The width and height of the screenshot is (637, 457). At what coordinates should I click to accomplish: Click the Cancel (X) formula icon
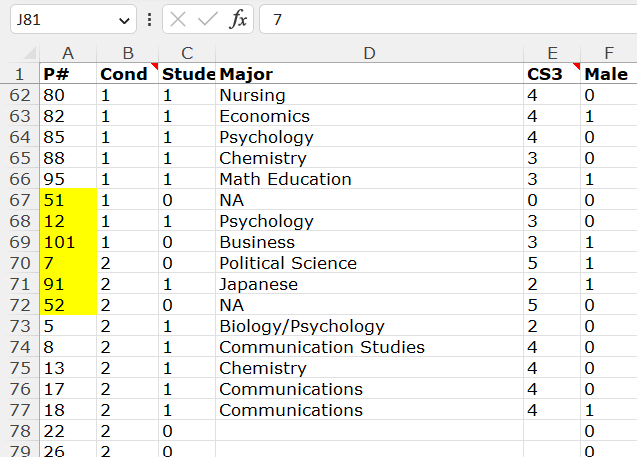click(178, 20)
